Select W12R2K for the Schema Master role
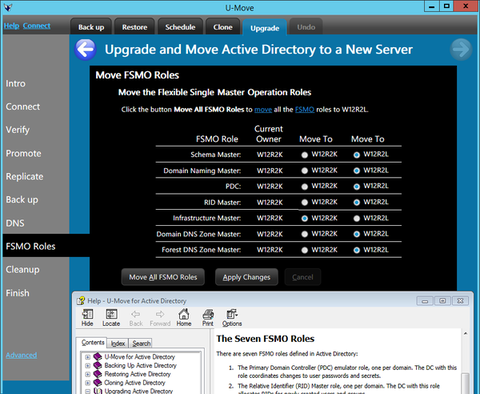Screen dimensions: 480x394 coord(304,155)
